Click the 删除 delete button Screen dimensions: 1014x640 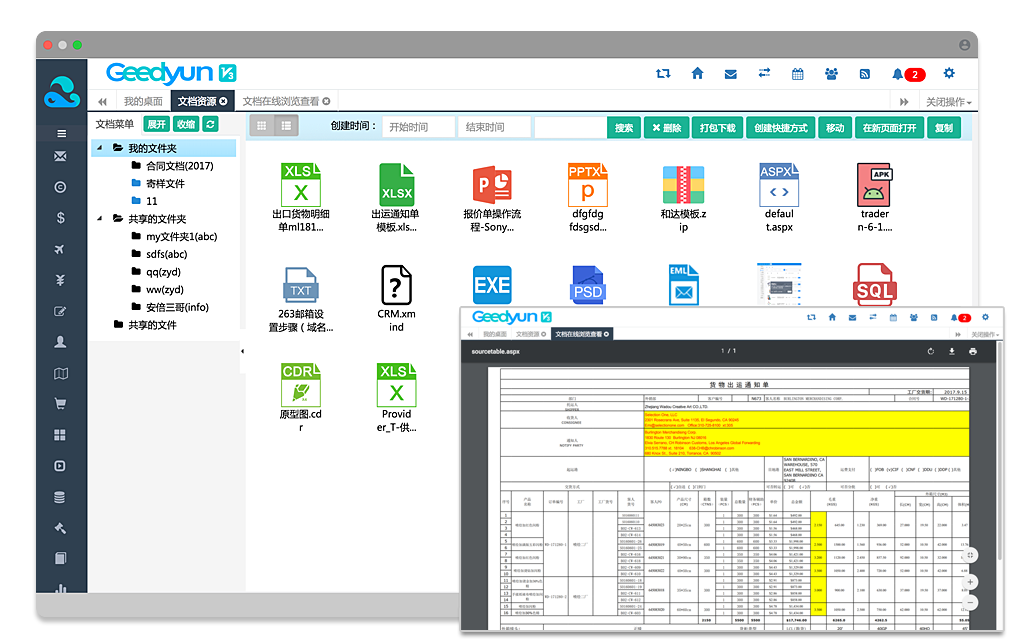pyautogui.click(x=667, y=128)
